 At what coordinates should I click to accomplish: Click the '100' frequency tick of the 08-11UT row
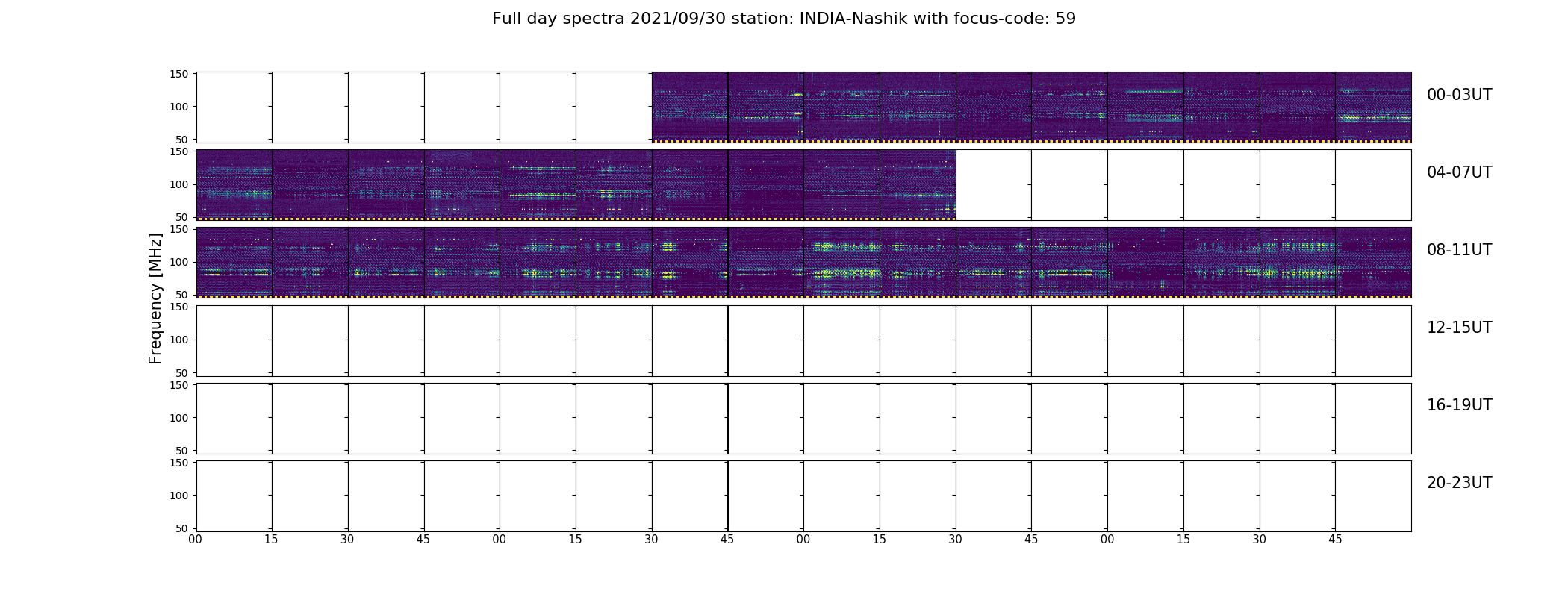click(x=179, y=262)
